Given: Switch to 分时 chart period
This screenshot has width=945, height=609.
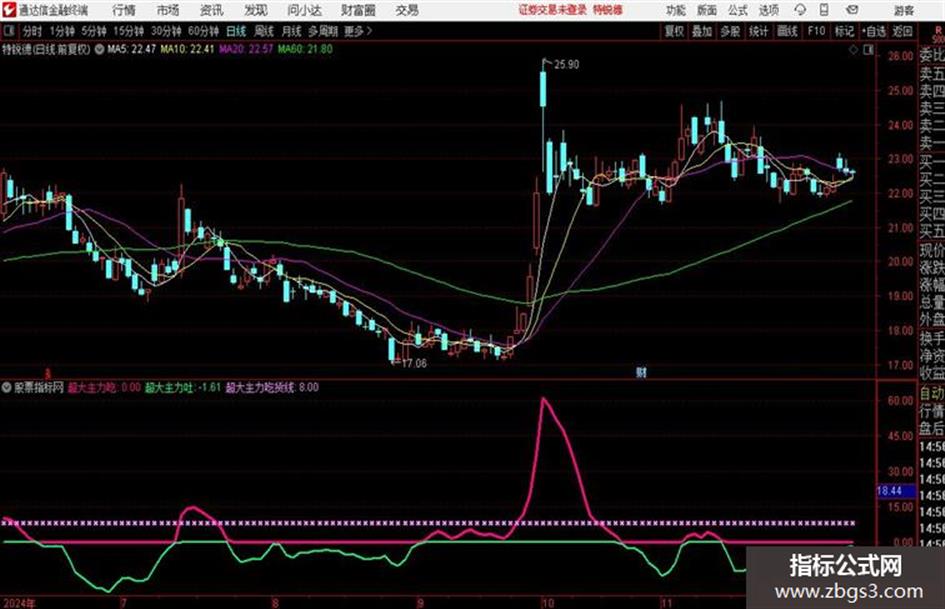Looking at the screenshot, I should pyautogui.click(x=32, y=31).
